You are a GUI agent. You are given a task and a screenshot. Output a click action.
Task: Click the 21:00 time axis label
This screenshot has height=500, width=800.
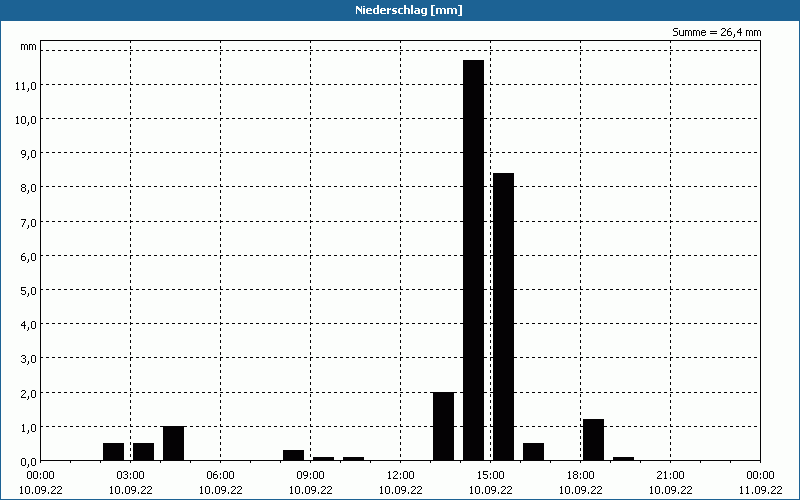670,476
